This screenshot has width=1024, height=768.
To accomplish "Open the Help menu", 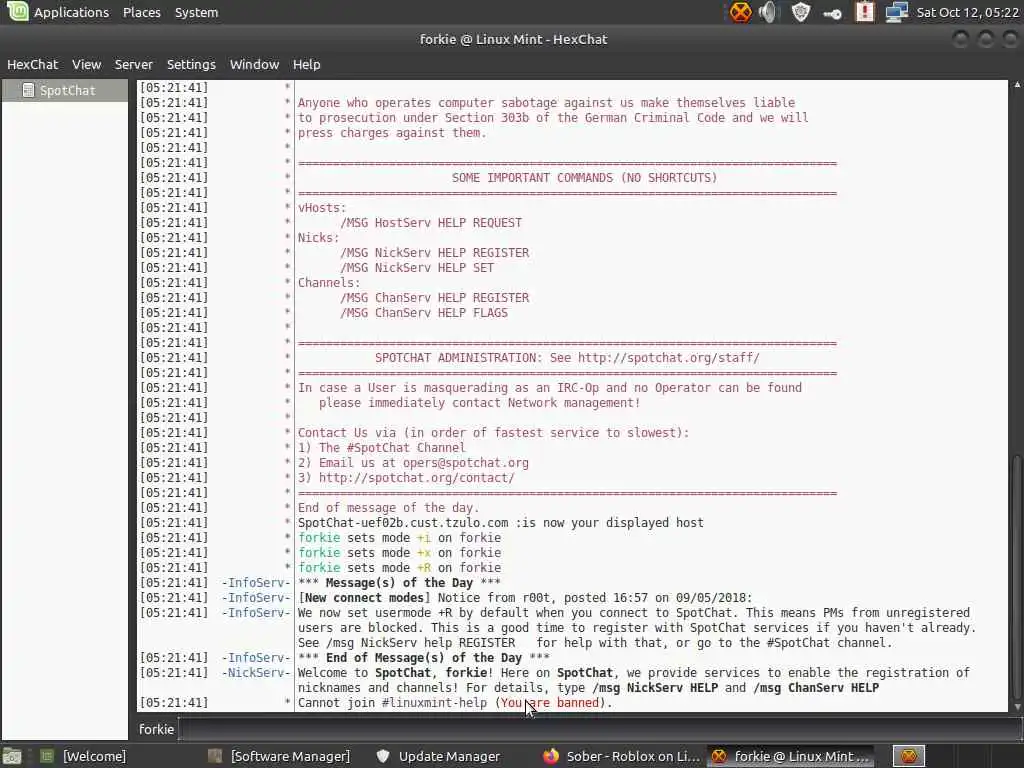I will click(x=306, y=64).
